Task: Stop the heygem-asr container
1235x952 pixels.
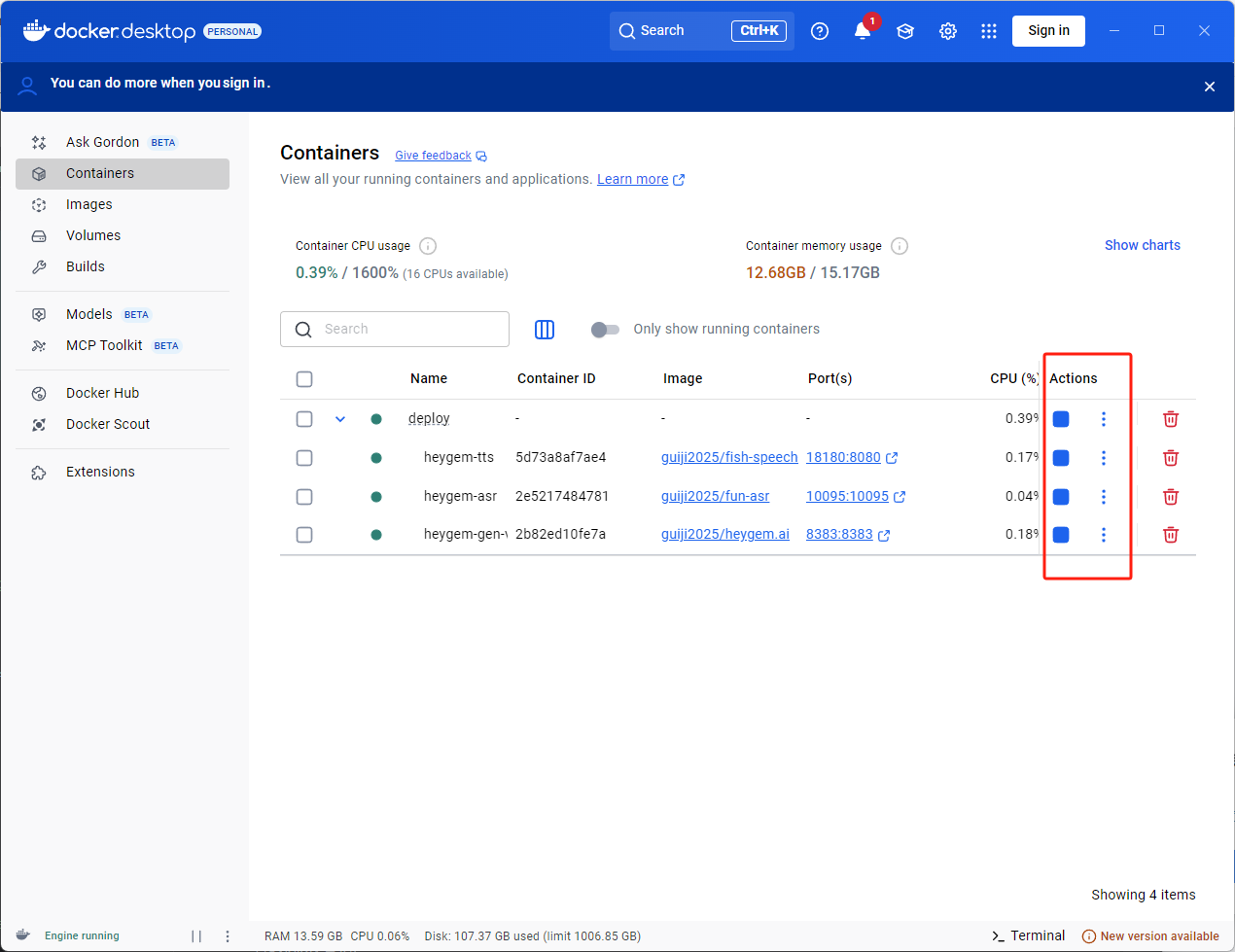Action: coord(1061,497)
